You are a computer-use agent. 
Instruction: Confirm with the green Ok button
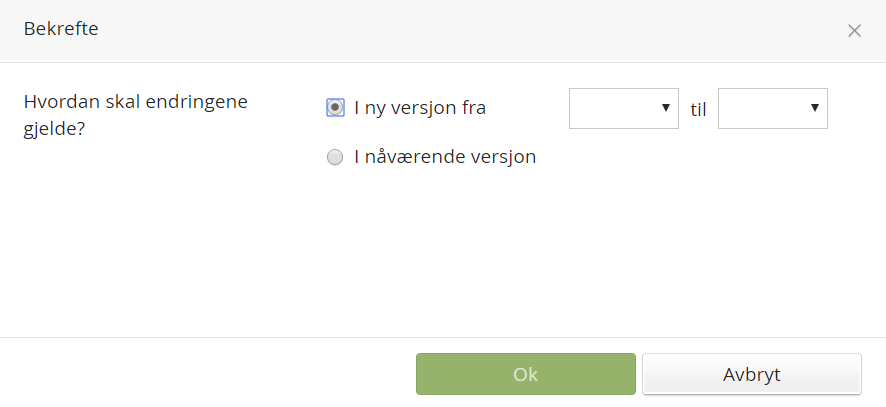coord(525,375)
